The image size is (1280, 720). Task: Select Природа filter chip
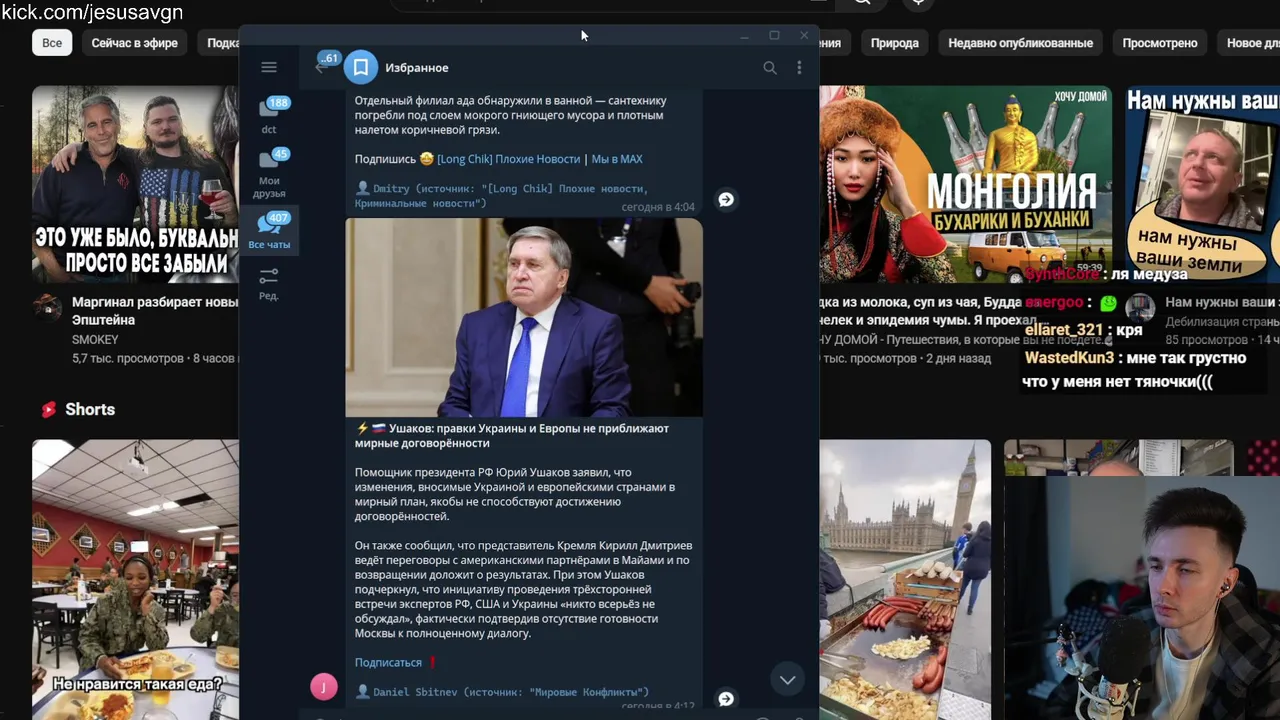(x=894, y=43)
